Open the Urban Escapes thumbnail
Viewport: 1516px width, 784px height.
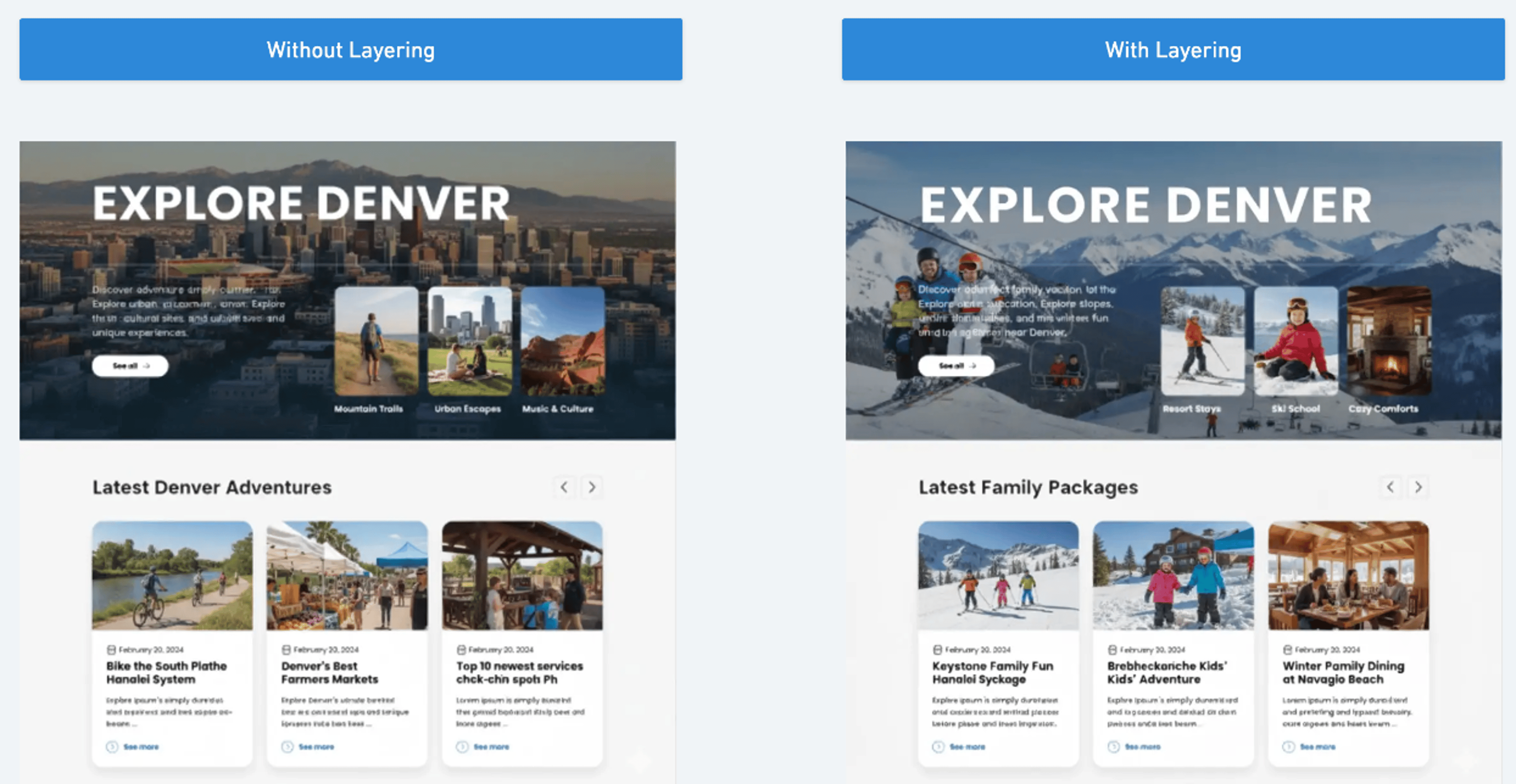[470, 341]
